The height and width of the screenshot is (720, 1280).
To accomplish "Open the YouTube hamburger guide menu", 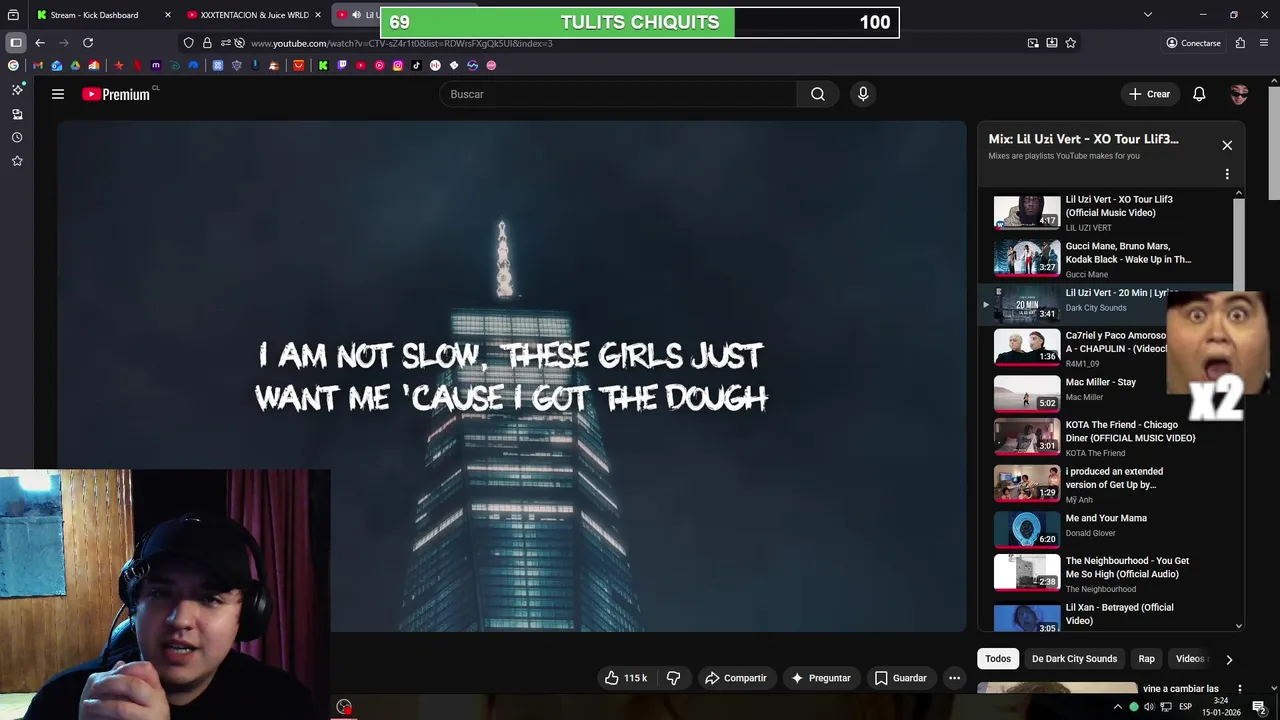I will [x=58, y=94].
